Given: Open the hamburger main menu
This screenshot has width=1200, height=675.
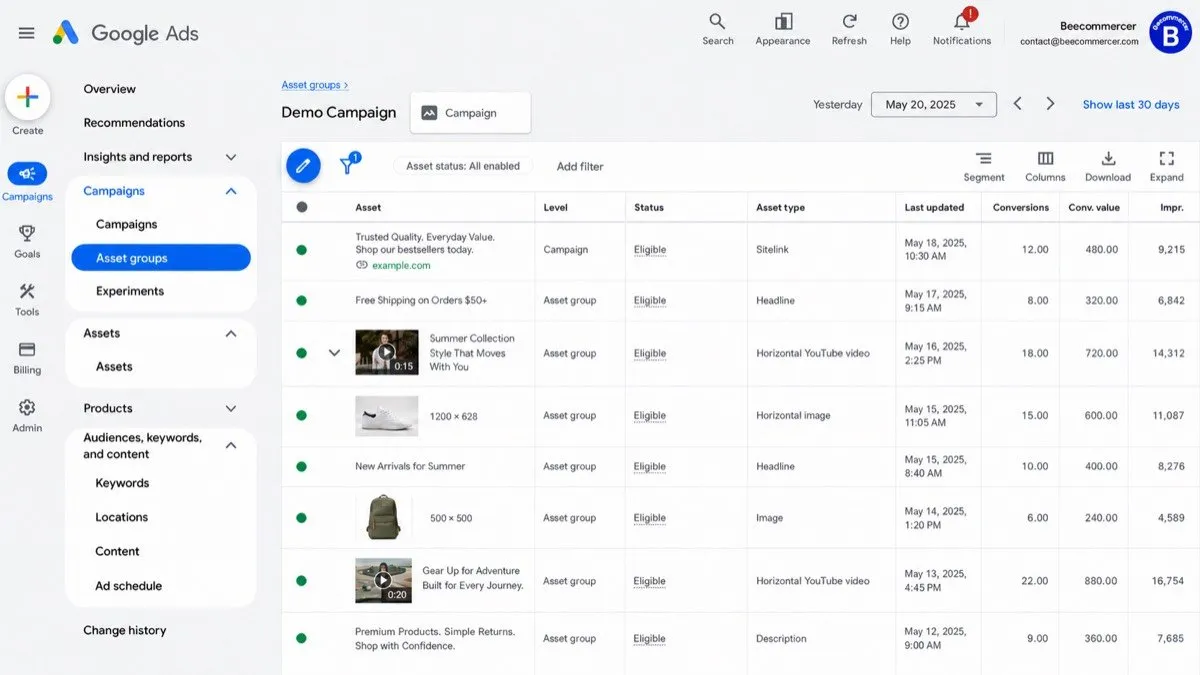Looking at the screenshot, I should [27, 33].
